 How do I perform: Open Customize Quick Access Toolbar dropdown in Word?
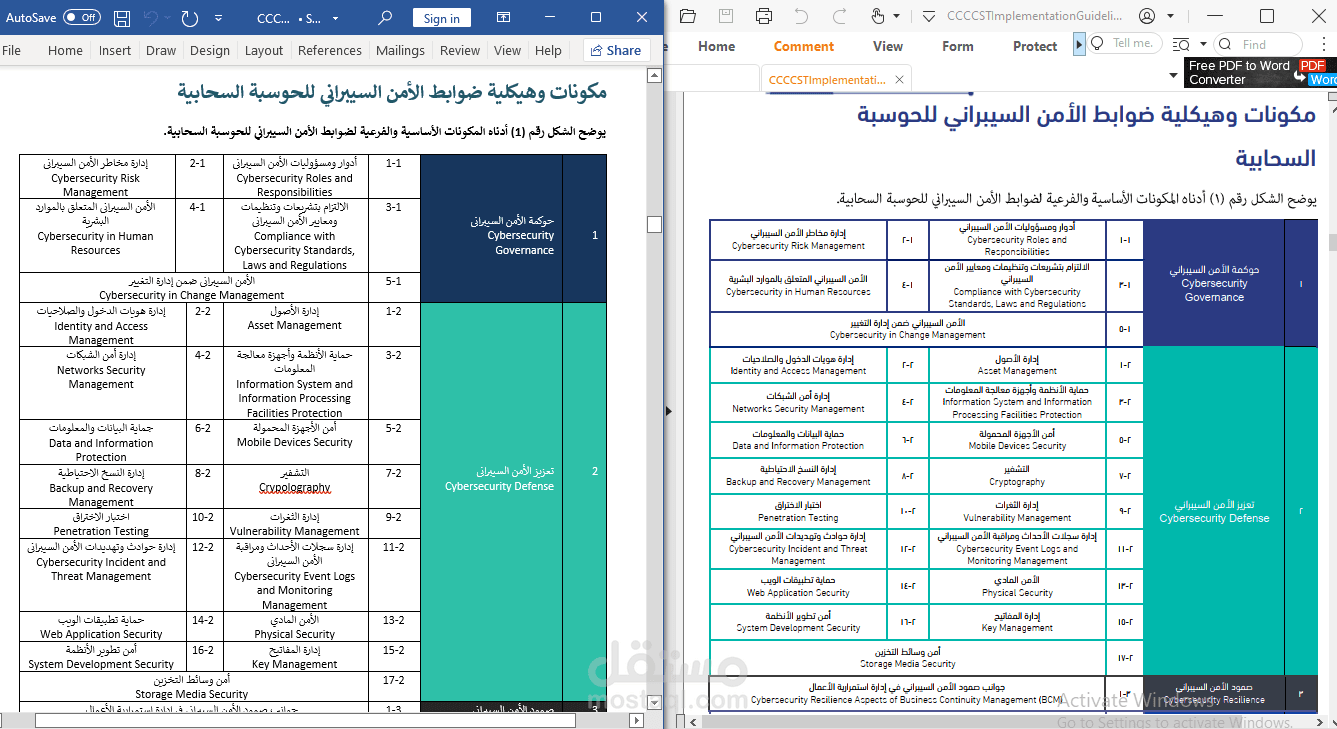[x=220, y=18]
